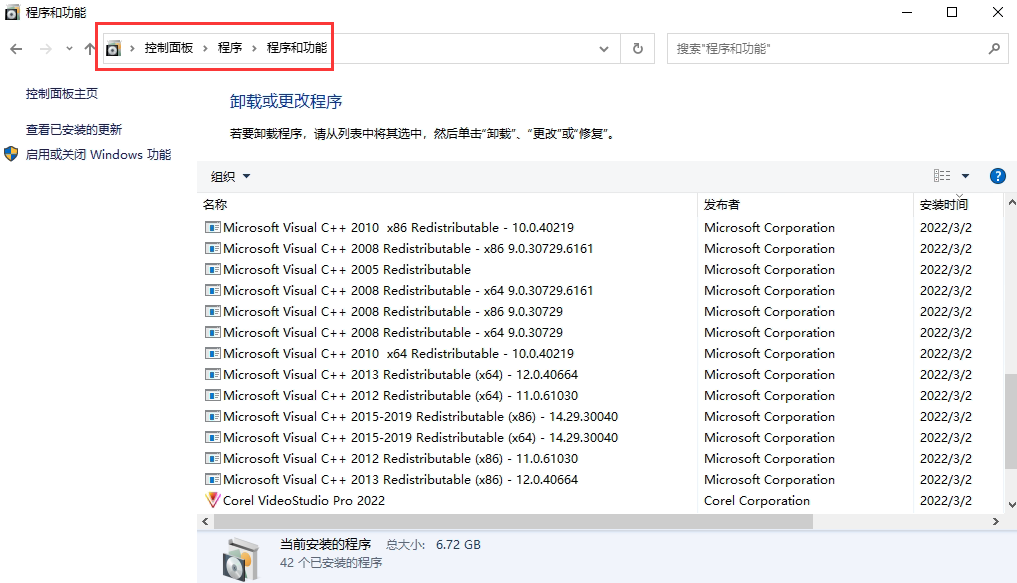
Task: Open 控制面板主页 link
Action: coord(62,93)
